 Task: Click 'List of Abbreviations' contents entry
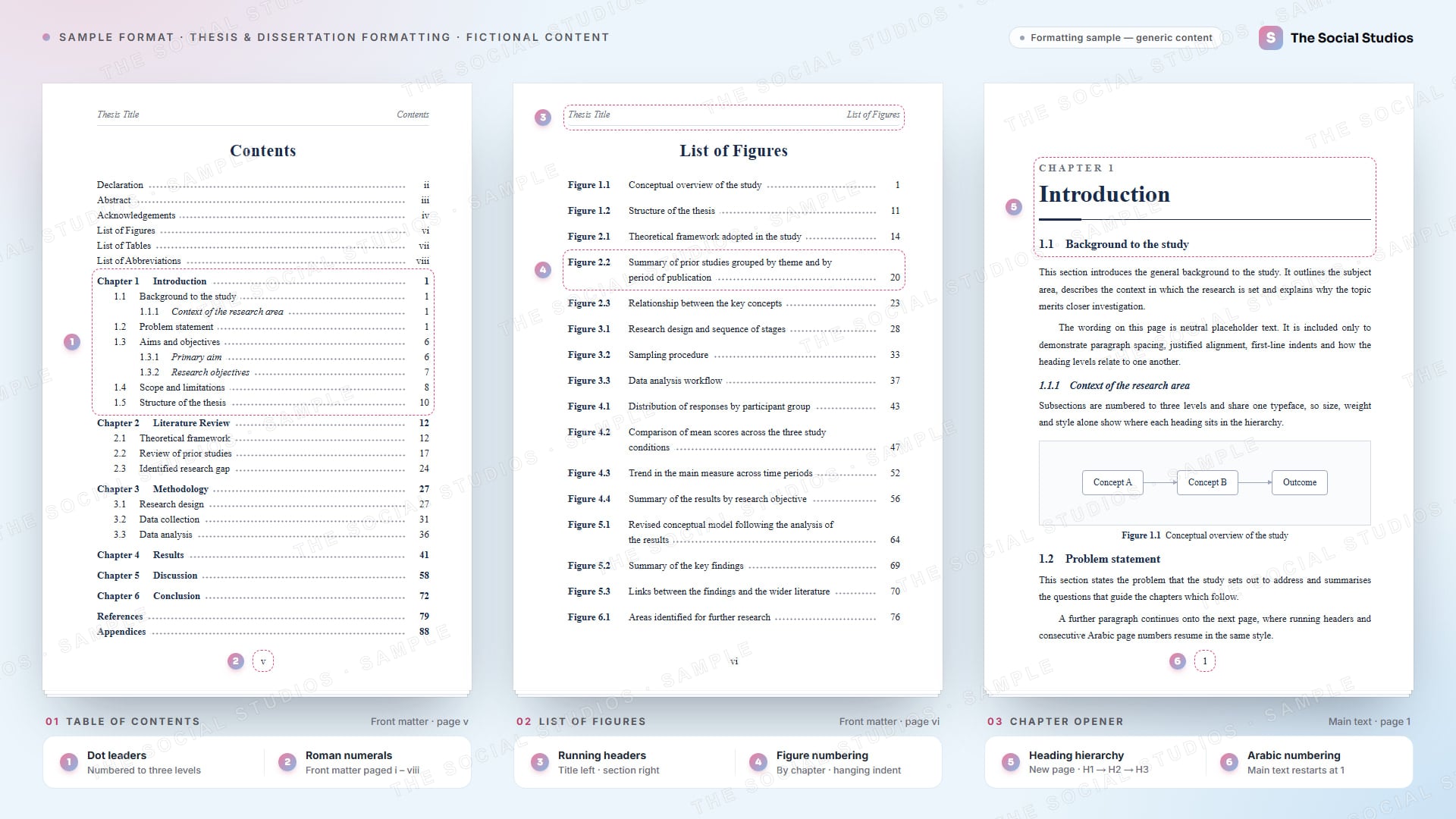[x=263, y=261]
